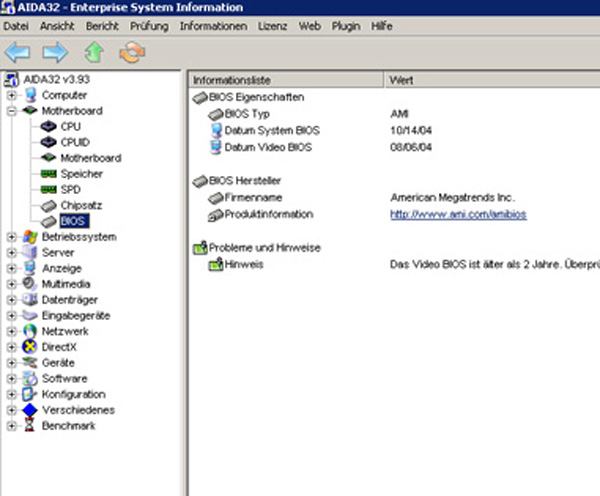Viewport: 600px width, 496px height.
Task: Click the Eingabegeräte keyboard icon
Action: tap(30, 315)
